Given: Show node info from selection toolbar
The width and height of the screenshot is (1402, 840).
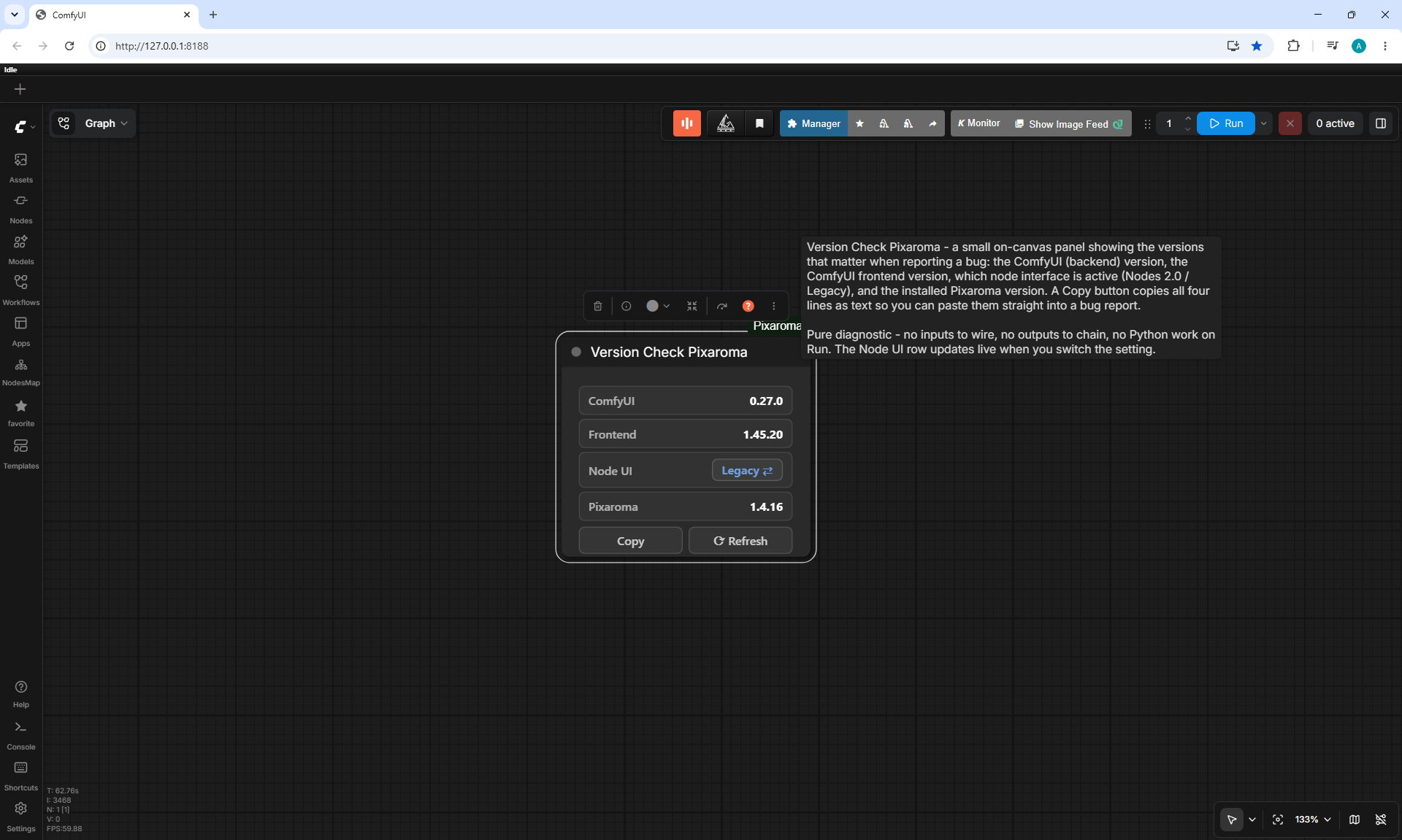Looking at the screenshot, I should click(x=626, y=307).
